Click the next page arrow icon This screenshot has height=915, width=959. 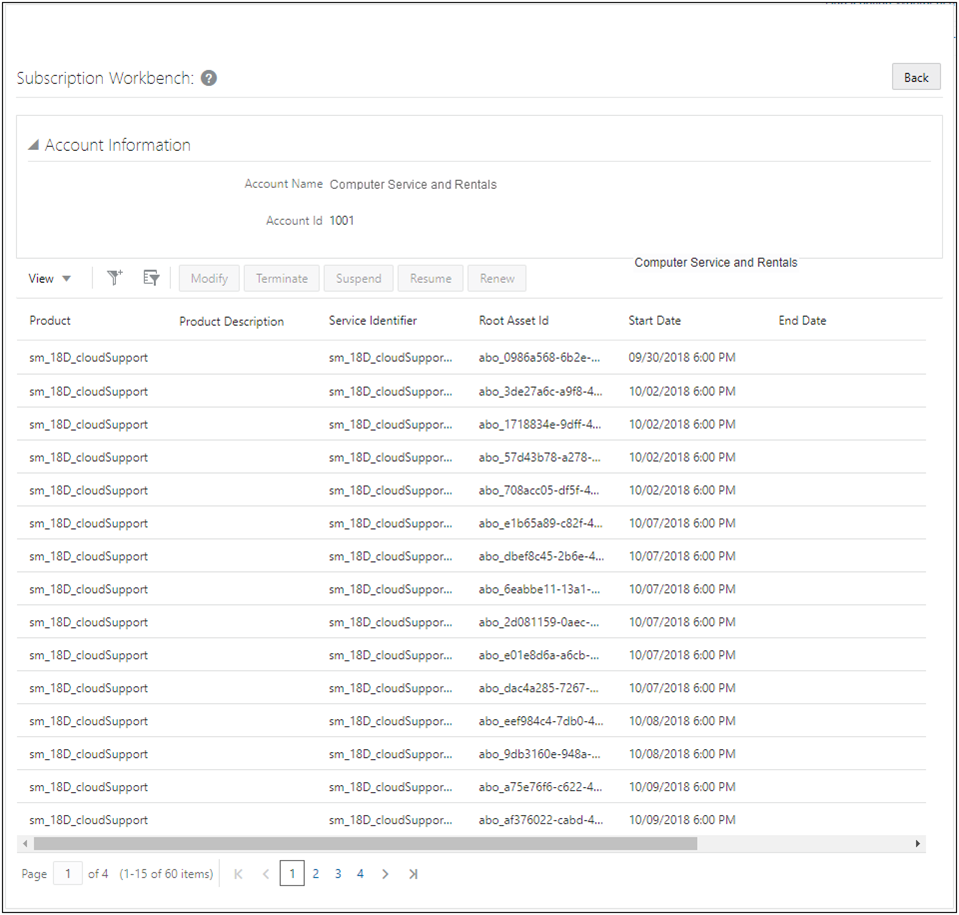(385, 873)
